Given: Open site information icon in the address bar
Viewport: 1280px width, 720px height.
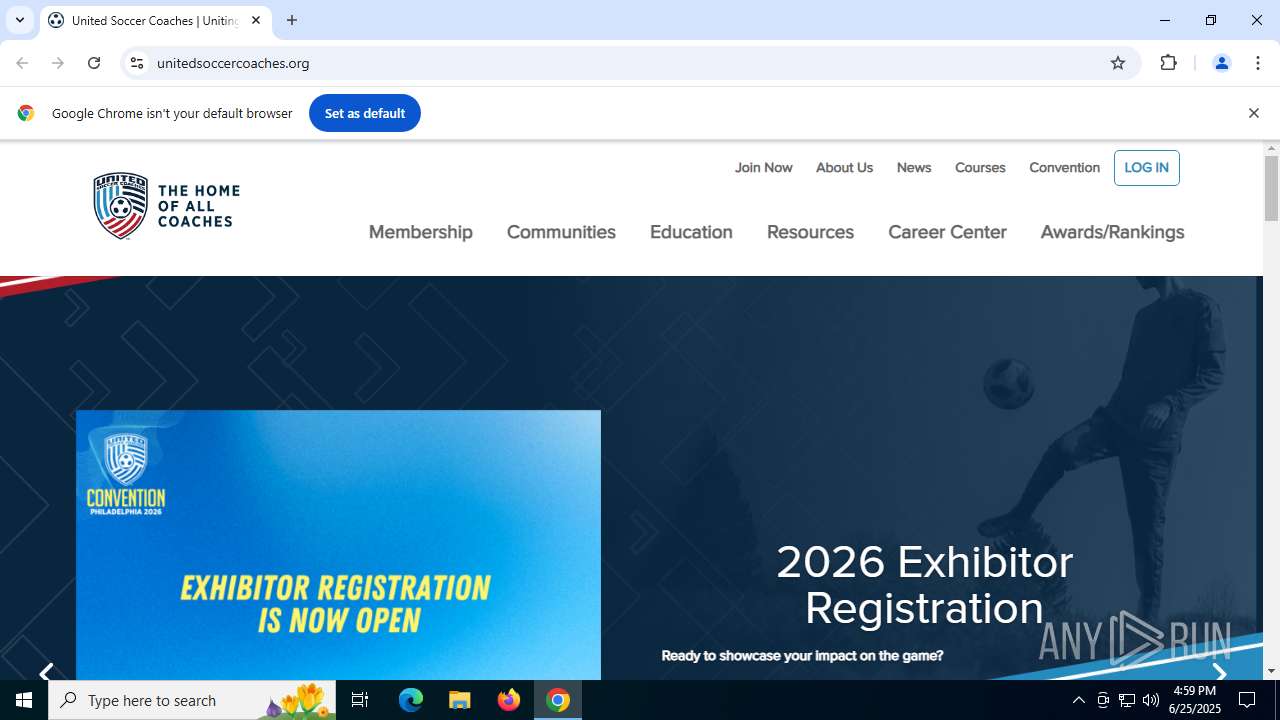Looking at the screenshot, I should (x=137, y=63).
